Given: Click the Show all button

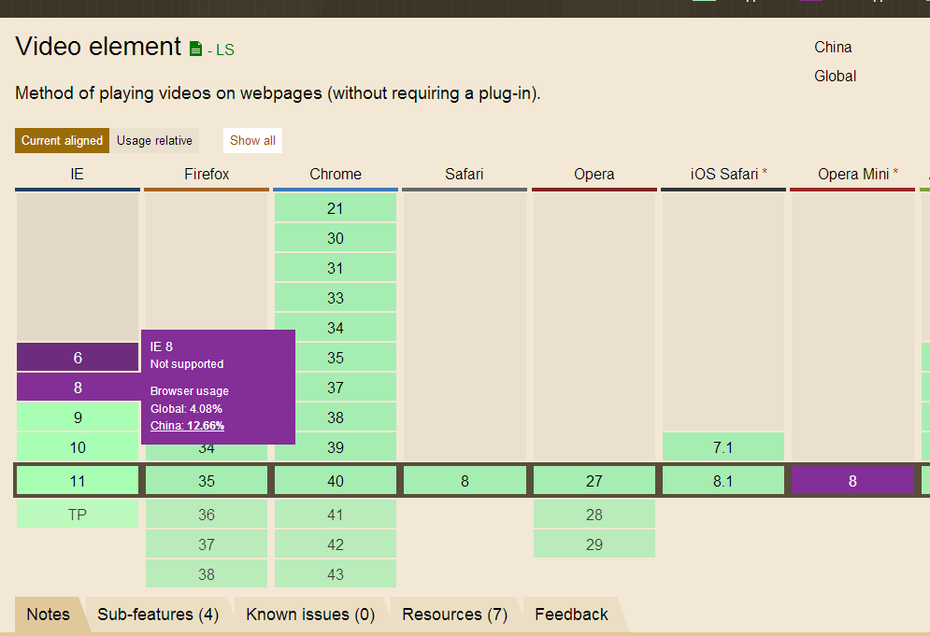Looking at the screenshot, I should click(253, 141).
